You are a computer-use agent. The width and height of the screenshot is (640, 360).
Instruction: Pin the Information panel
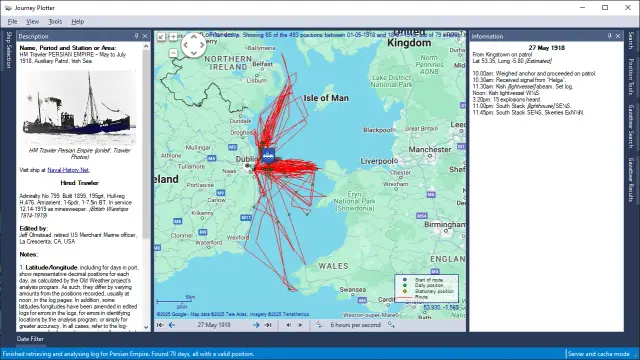[609, 36]
